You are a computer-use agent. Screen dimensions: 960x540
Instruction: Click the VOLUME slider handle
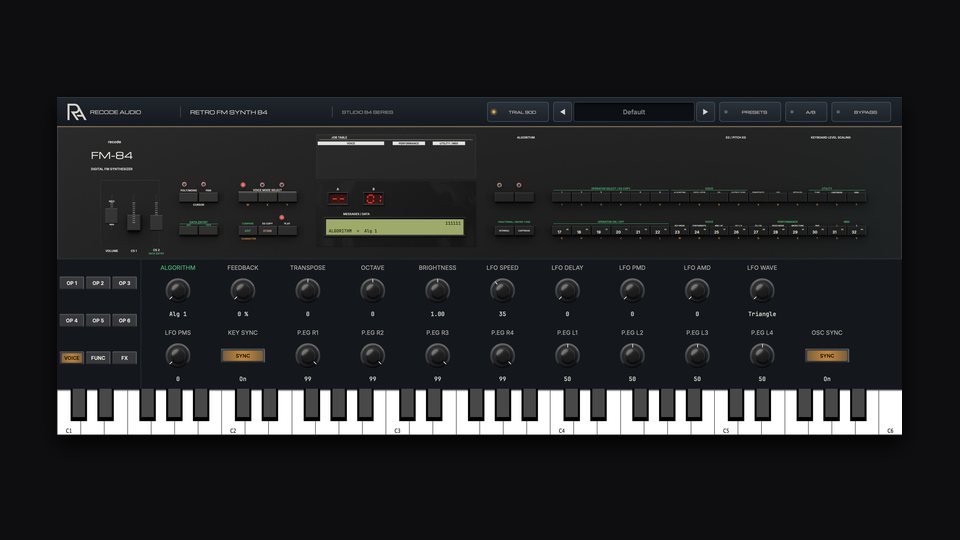click(x=111, y=216)
